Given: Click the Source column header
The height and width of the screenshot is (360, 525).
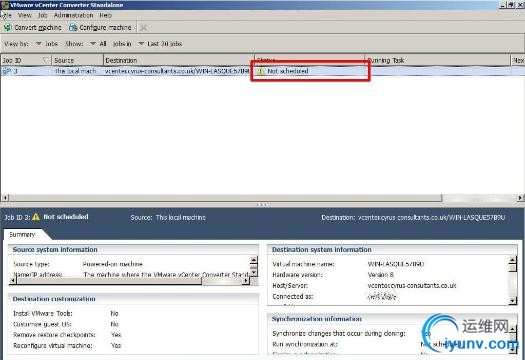Looking at the screenshot, I should 77,60.
